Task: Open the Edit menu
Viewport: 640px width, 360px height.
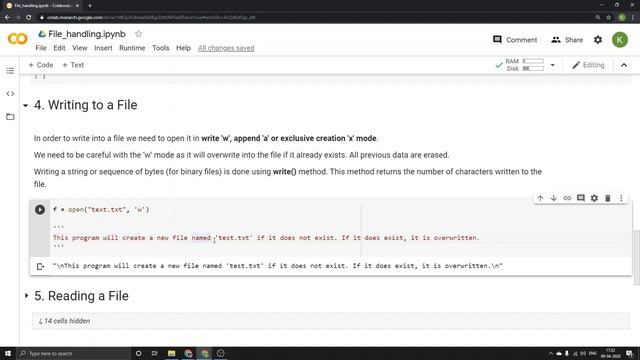Action: pyautogui.click(x=59, y=48)
